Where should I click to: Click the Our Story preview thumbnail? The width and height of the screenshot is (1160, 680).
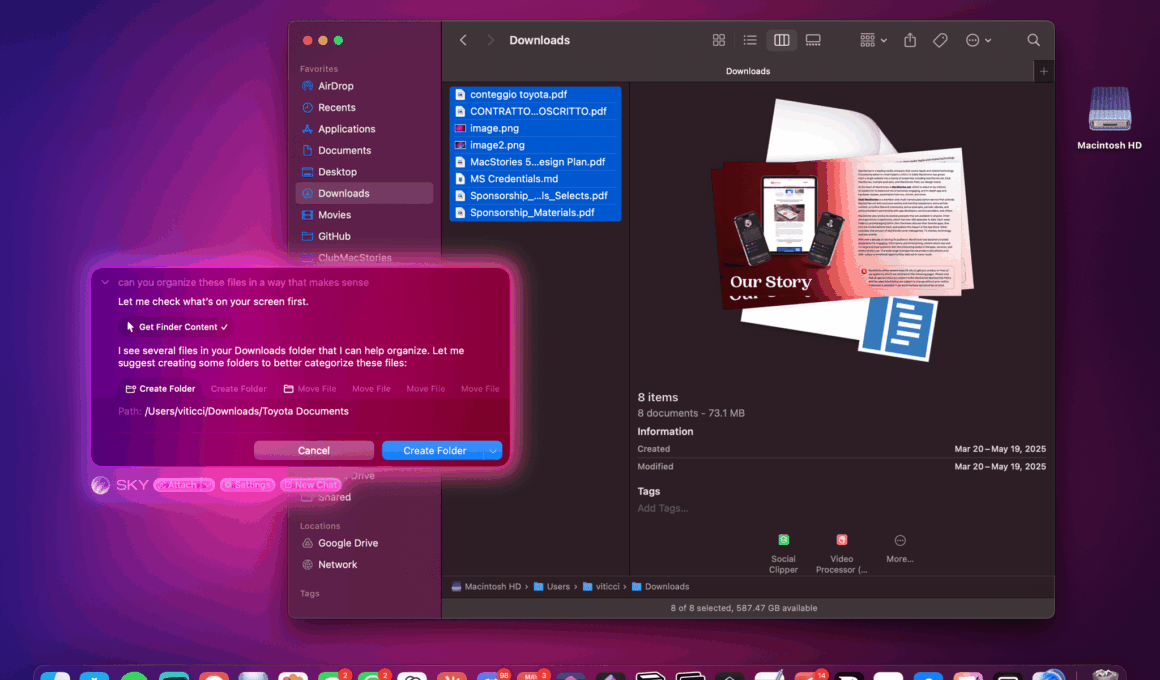(841, 229)
